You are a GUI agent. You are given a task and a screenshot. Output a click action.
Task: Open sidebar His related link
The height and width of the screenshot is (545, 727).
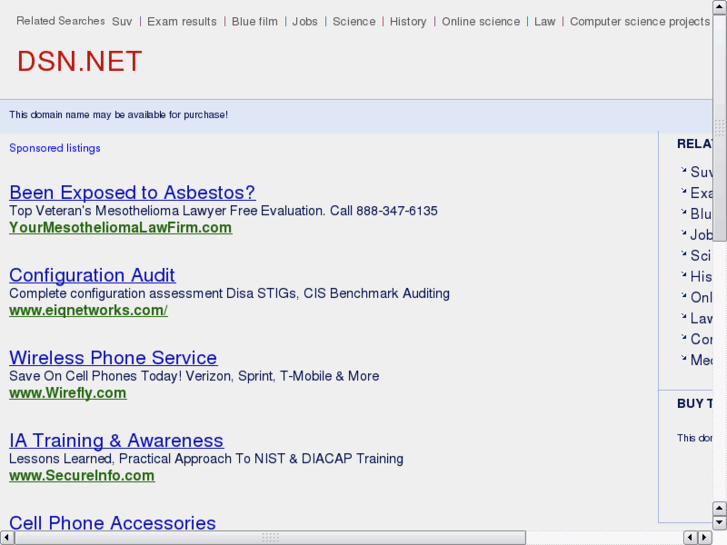[701, 276]
